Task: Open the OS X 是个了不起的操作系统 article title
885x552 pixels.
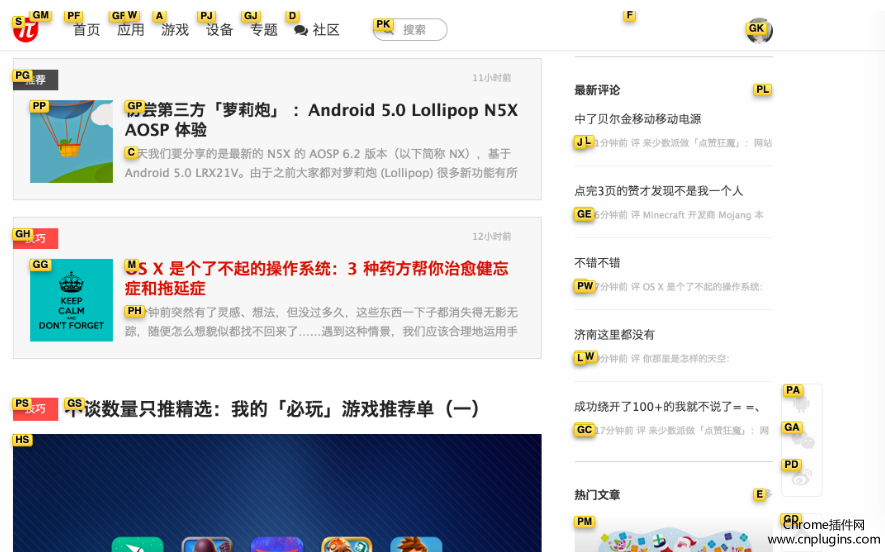Action: click(x=317, y=278)
